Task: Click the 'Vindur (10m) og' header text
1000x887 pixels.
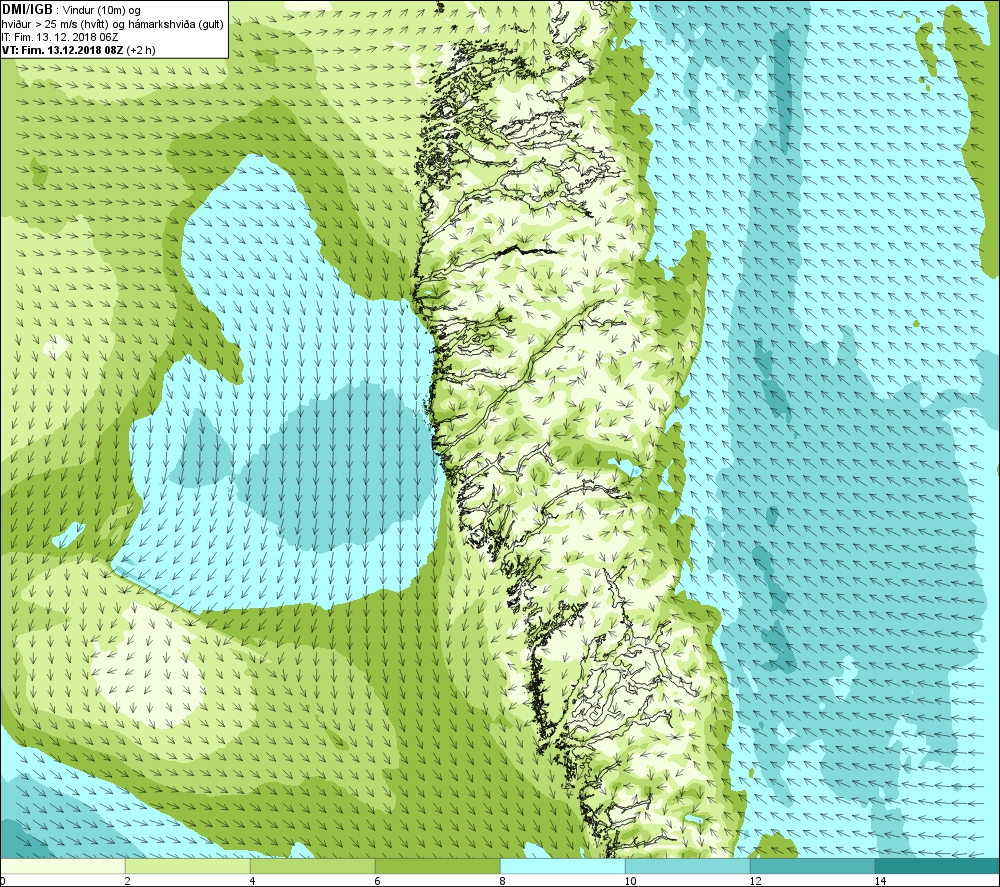Action: 101,10
